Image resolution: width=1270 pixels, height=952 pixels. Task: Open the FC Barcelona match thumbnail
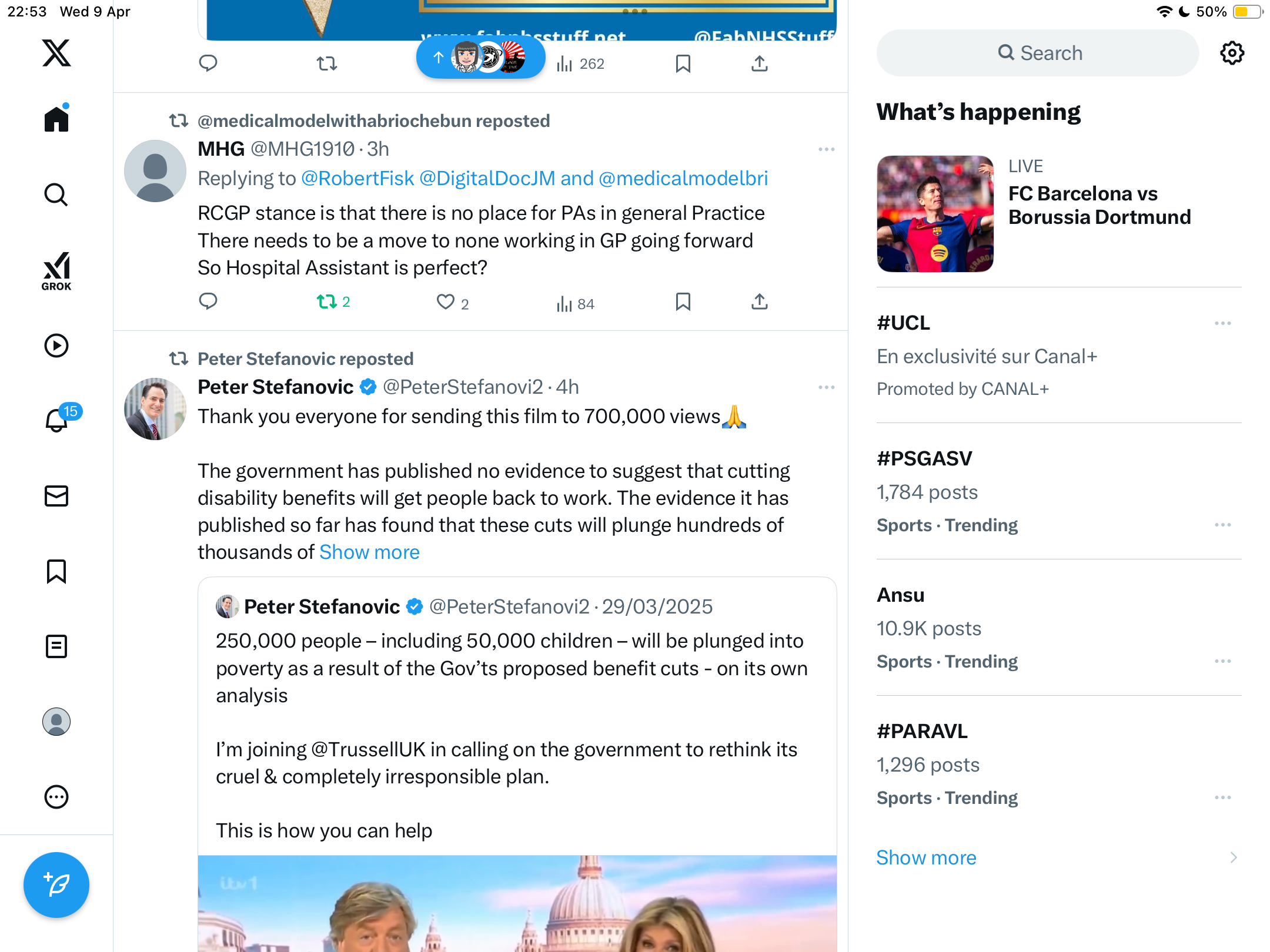(935, 214)
